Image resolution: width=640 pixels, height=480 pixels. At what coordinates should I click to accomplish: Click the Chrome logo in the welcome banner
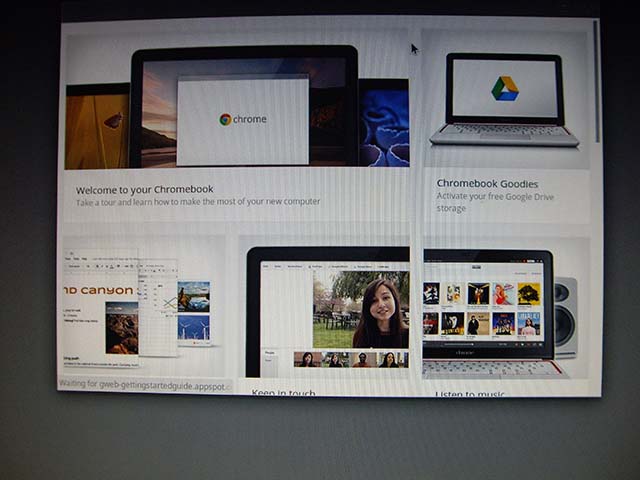[x=226, y=119]
